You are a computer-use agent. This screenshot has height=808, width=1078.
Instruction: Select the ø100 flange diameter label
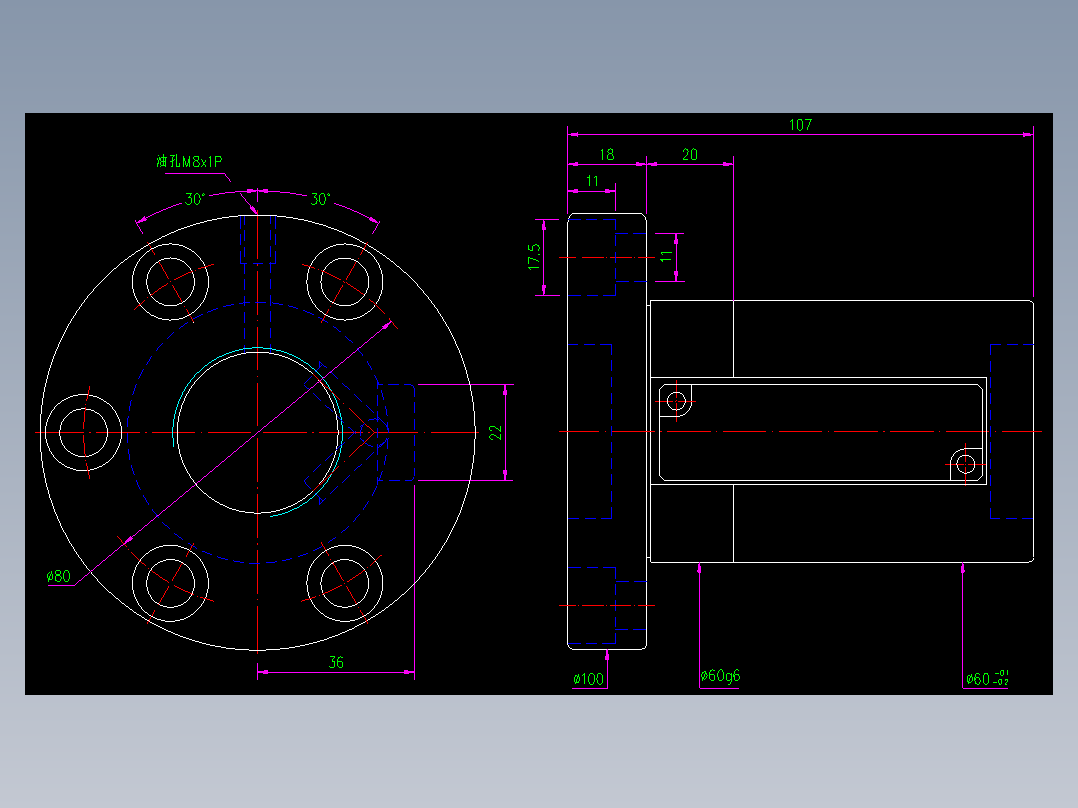coord(588,679)
